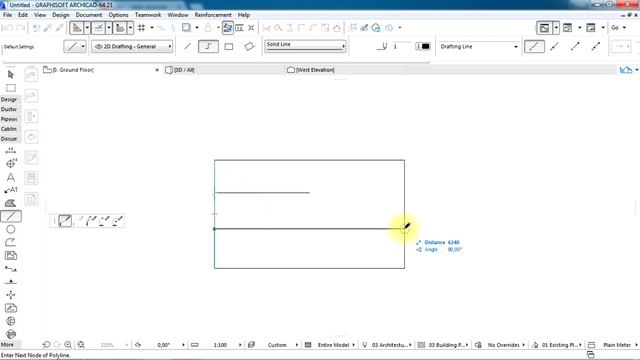
Task: Expand the Pipework toolbox group
Action: tap(9, 119)
